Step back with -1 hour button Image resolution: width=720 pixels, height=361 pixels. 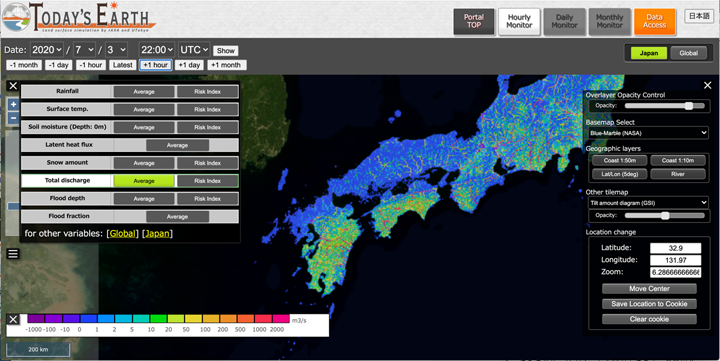coord(91,65)
